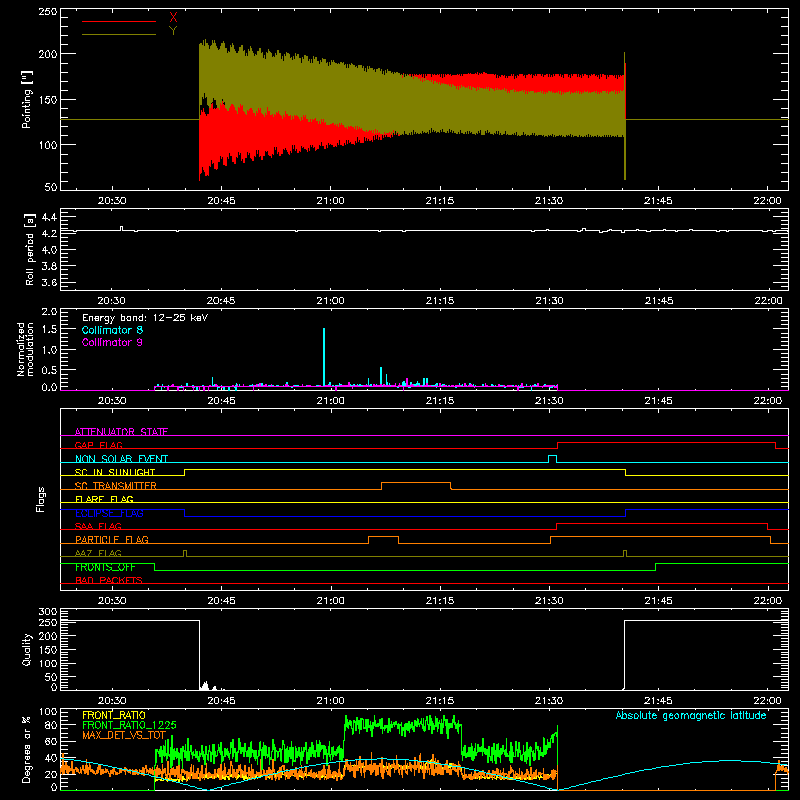Click the 21:00 label under Pointing plot
Image resolution: width=800 pixels, height=800 pixels.
[x=331, y=201]
